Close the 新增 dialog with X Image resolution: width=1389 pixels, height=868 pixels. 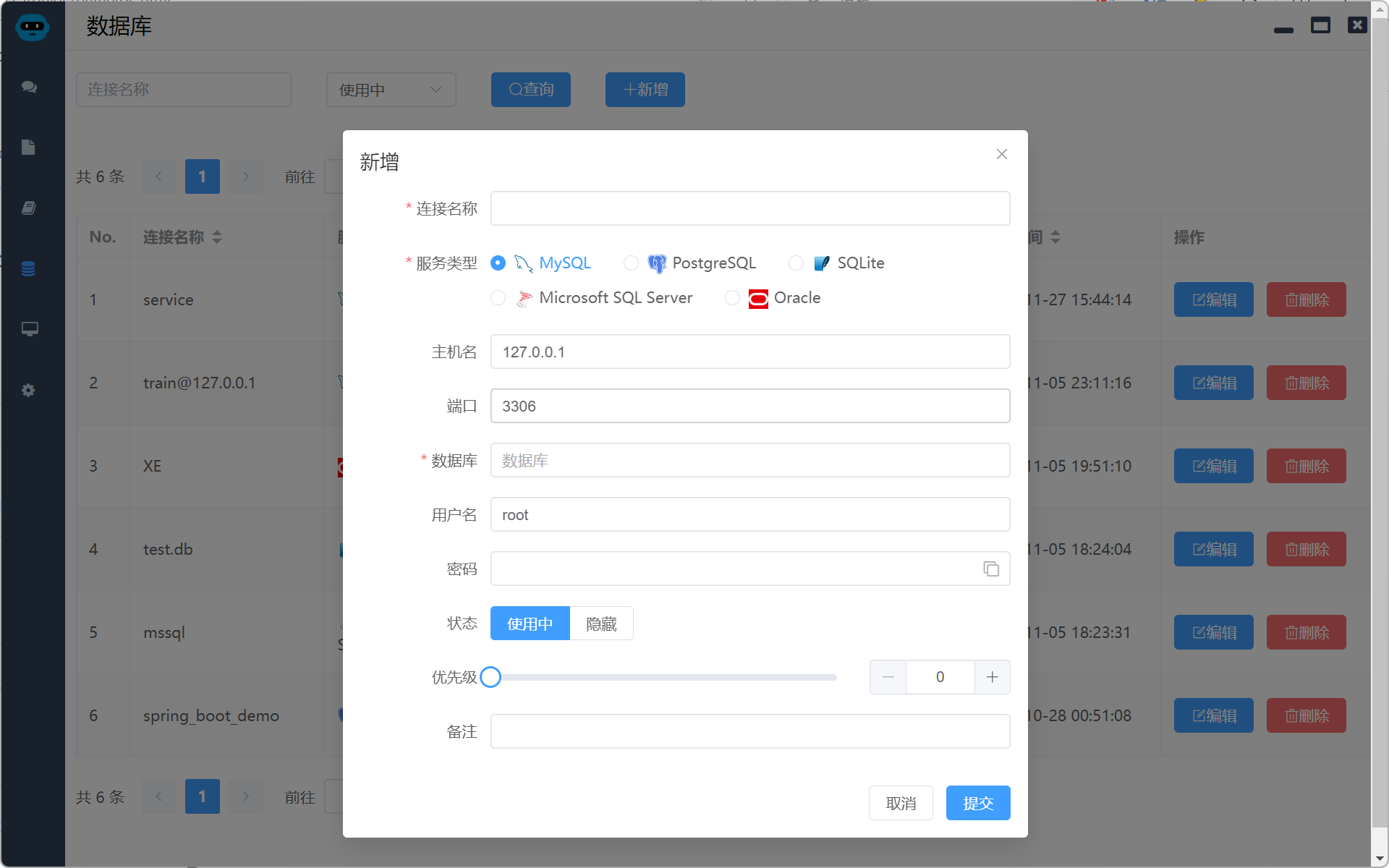pos(1002,154)
